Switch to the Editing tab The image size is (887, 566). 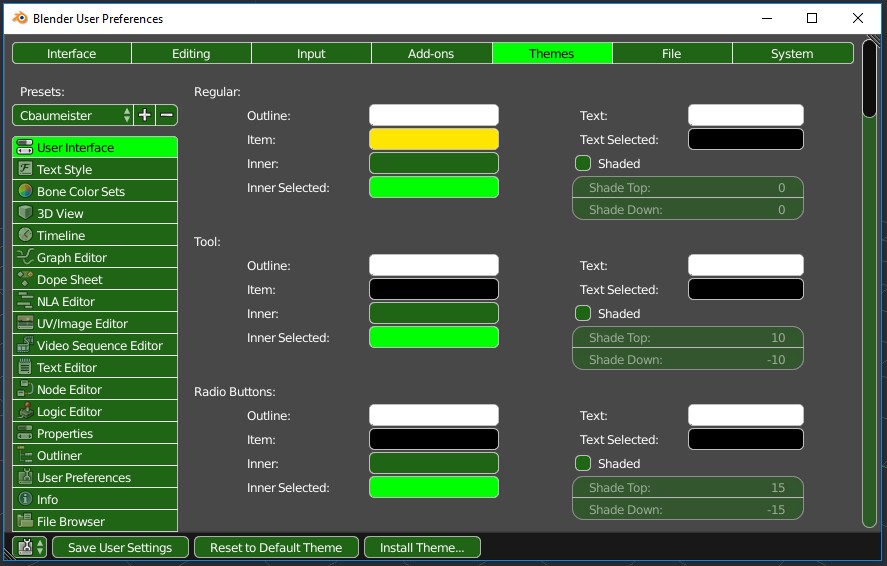(191, 54)
